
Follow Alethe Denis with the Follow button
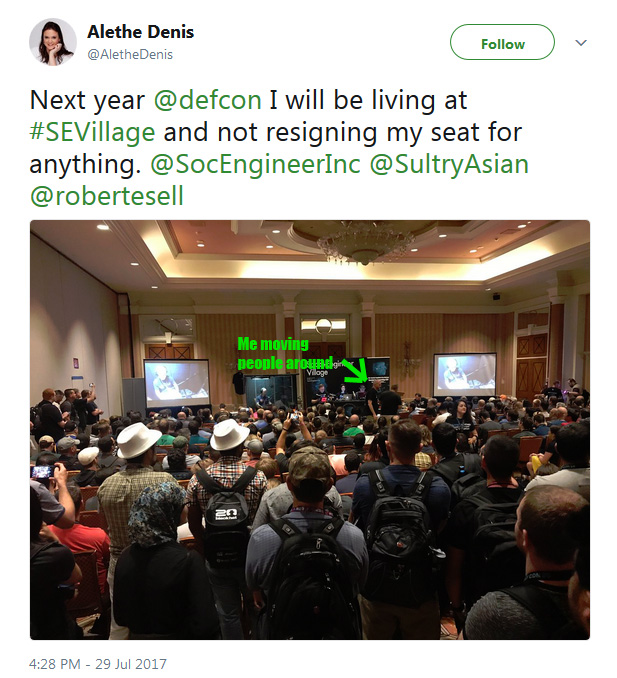coord(502,42)
